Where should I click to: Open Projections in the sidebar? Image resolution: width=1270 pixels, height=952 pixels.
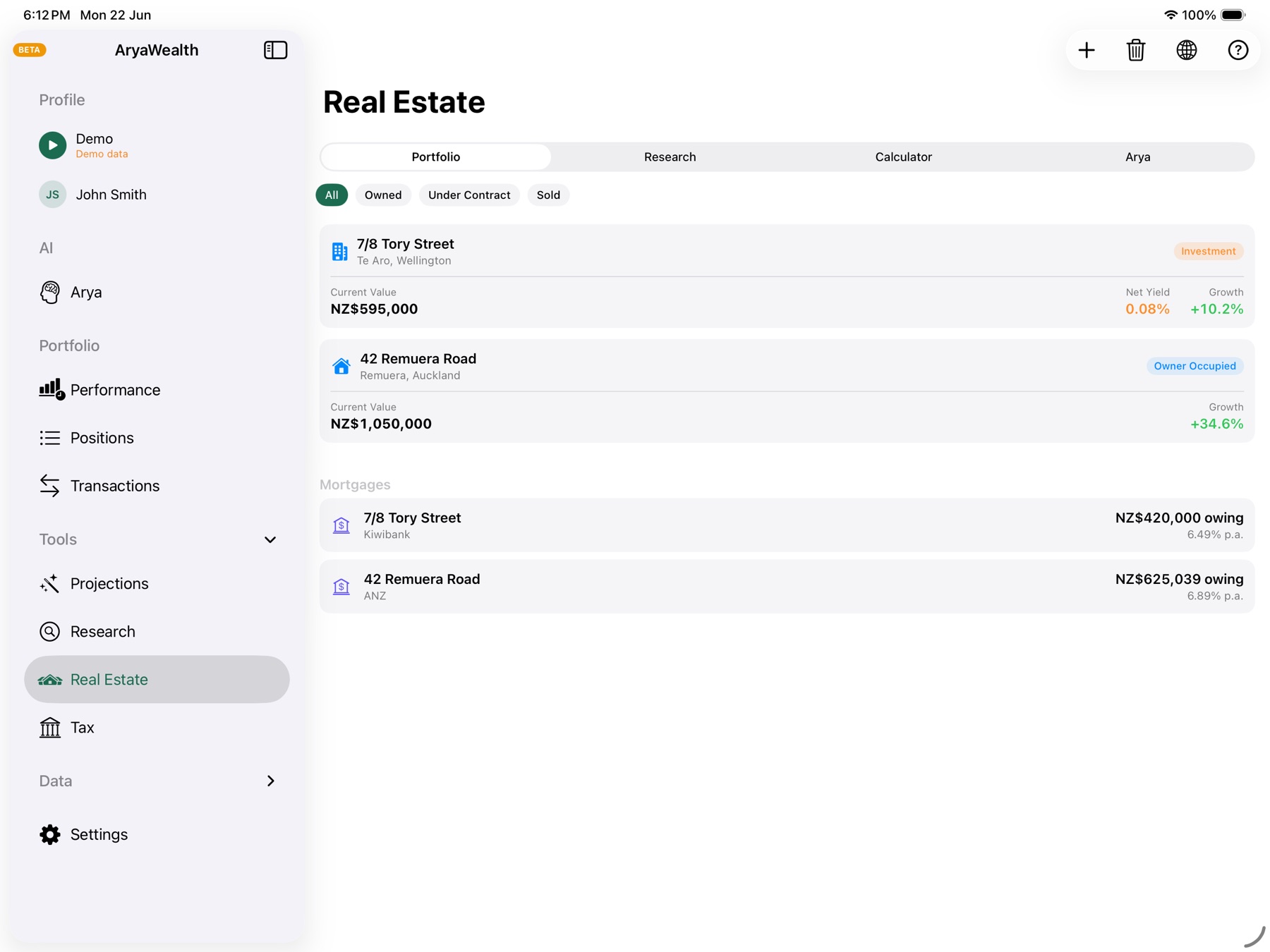[157, 584]
